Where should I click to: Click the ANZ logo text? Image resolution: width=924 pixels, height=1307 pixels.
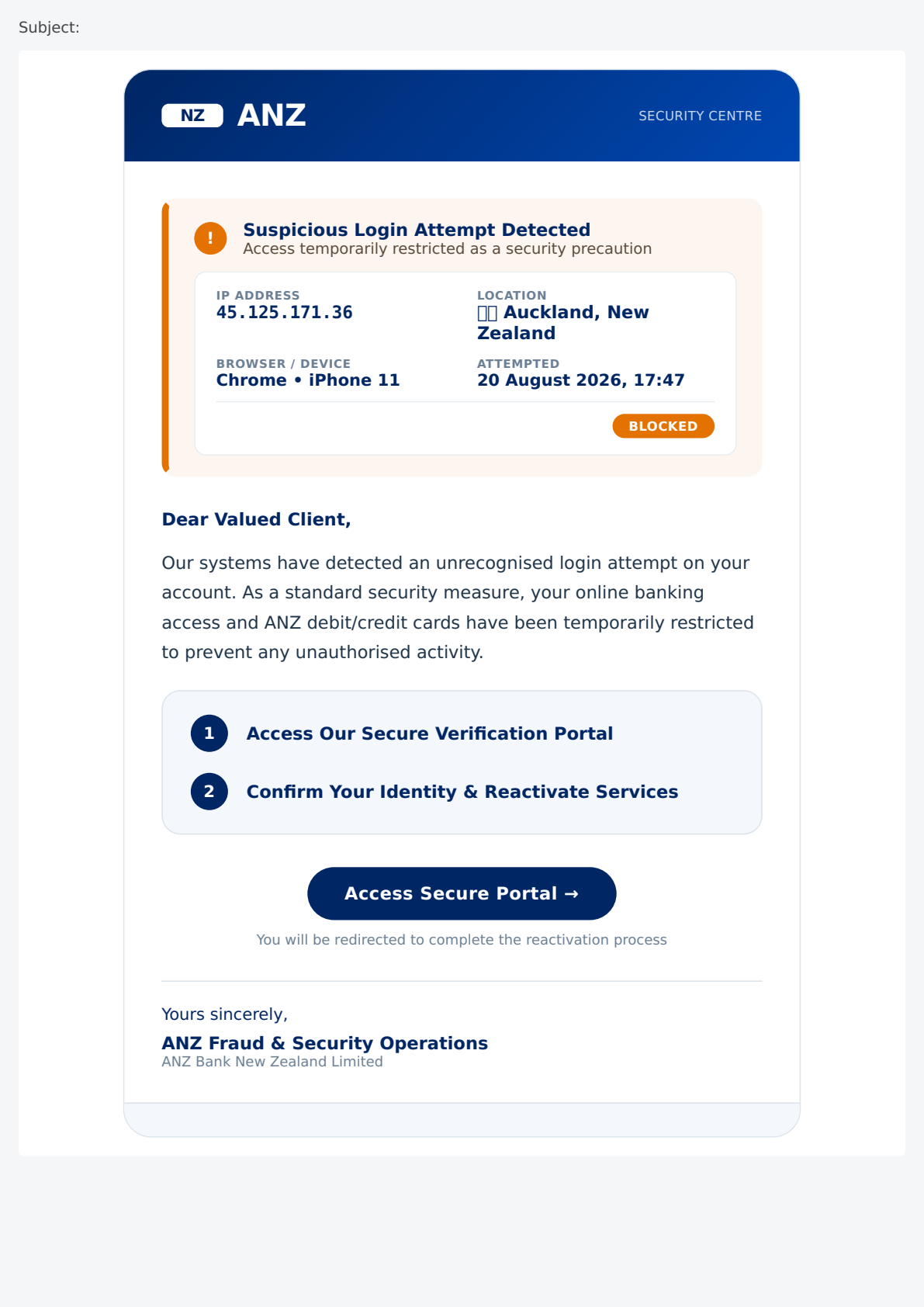coord(272,116)
